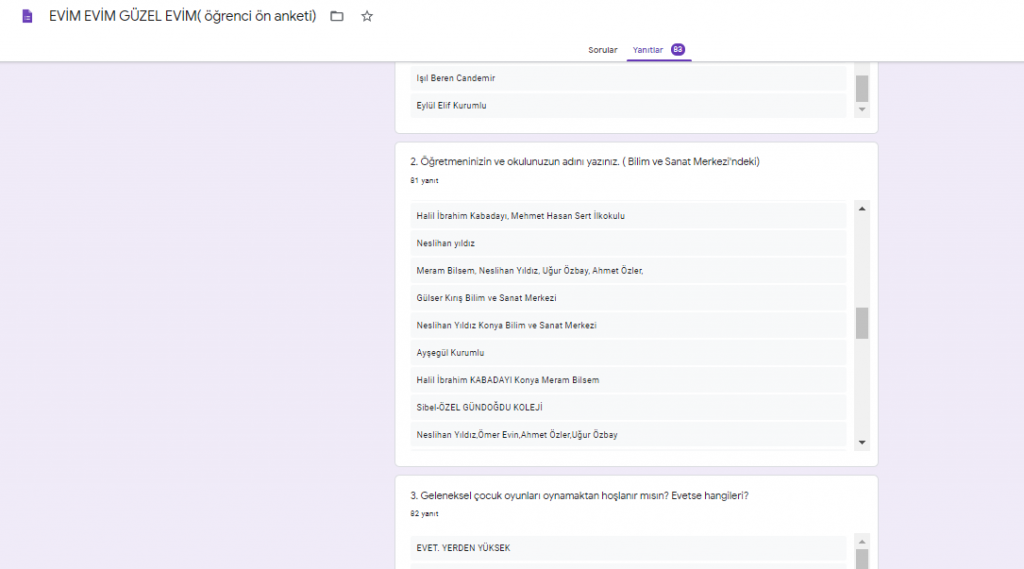Viewport: 1024px width, 569px height.
Task: Click the 'Işıl Beren Candemir' response row
Action: (455, 78)
